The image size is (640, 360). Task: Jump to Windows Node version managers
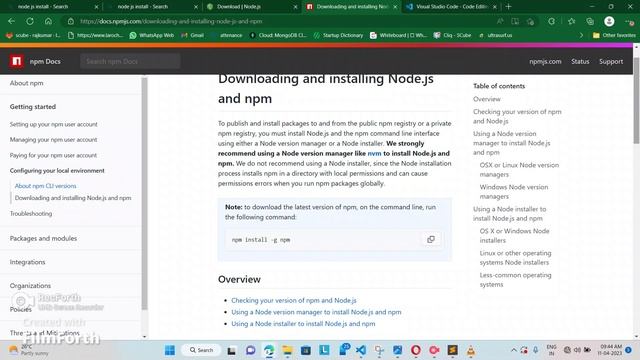coord(513,191)
